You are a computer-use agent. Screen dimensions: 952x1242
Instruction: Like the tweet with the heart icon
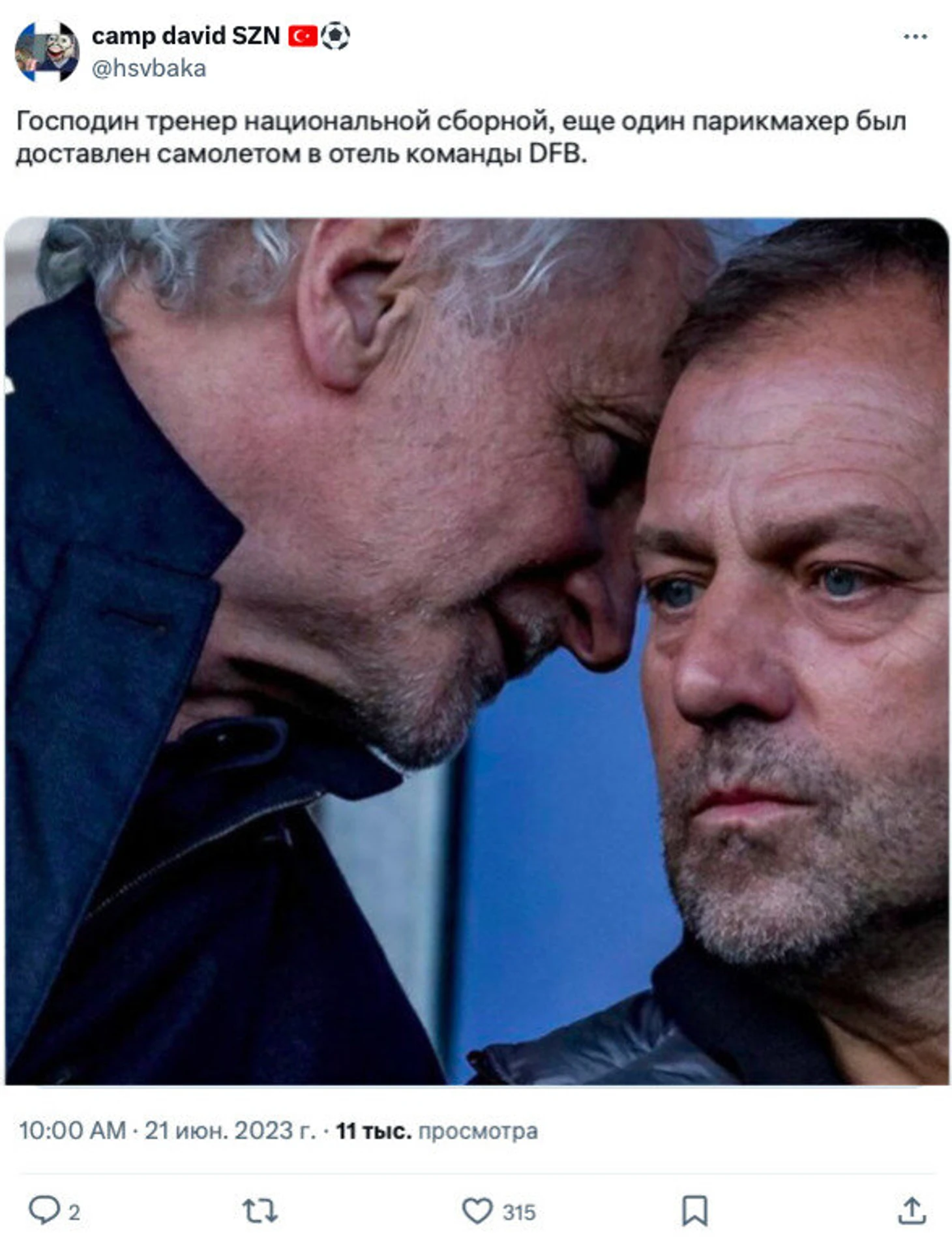(x=477, y=1211)
